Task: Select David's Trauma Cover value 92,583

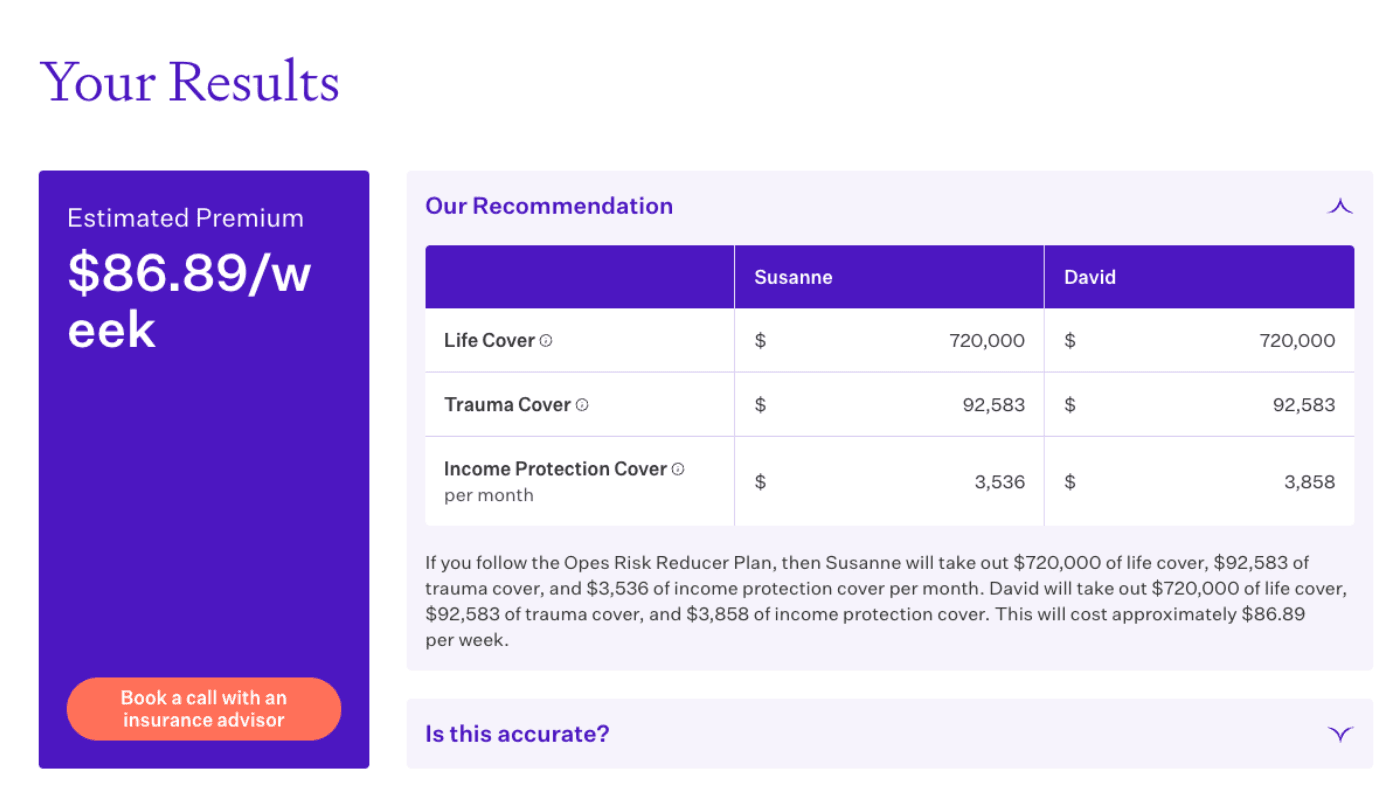Action: (x=1303, y=405)
